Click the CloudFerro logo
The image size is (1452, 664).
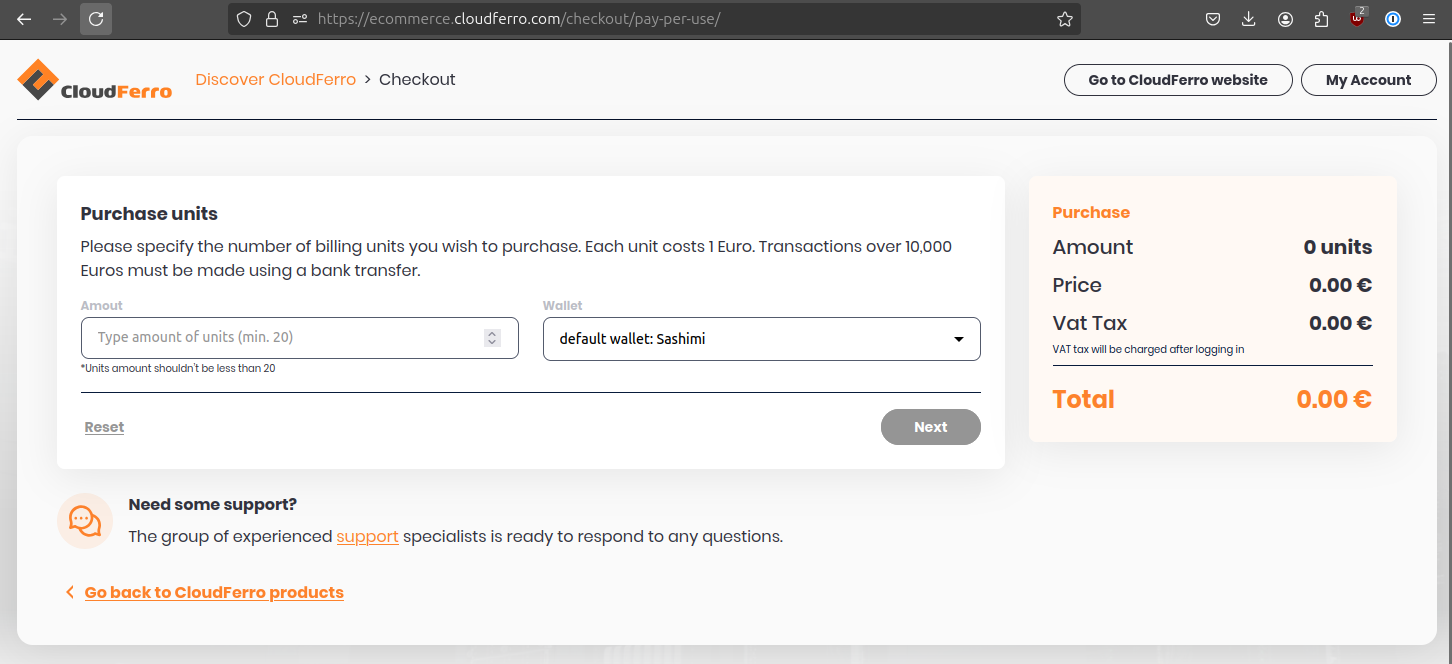coord(95,80)
